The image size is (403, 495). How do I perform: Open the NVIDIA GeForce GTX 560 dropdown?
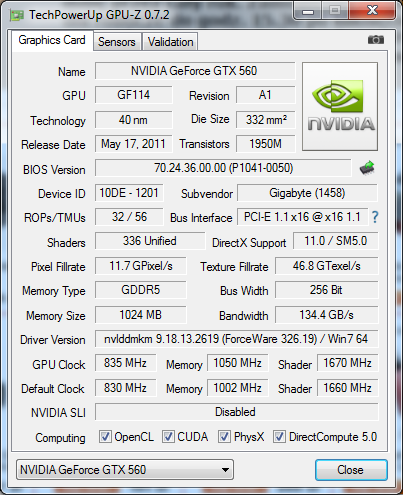tap(125, 470)
